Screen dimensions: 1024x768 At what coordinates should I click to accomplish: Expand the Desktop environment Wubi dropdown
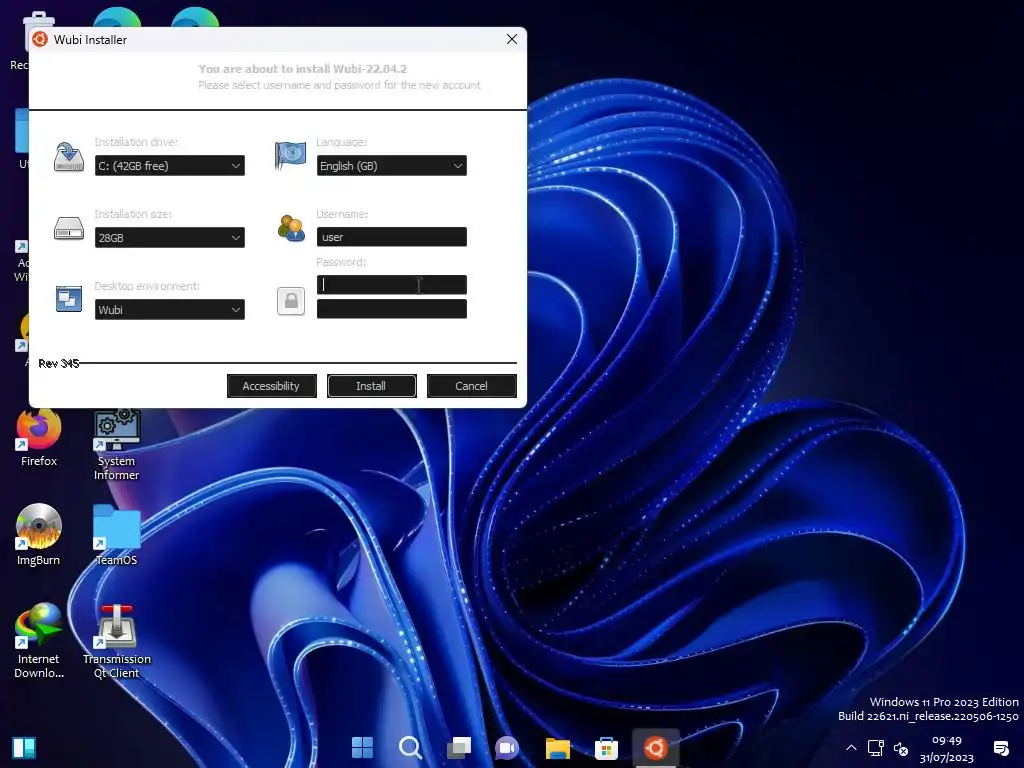point(170,310)
